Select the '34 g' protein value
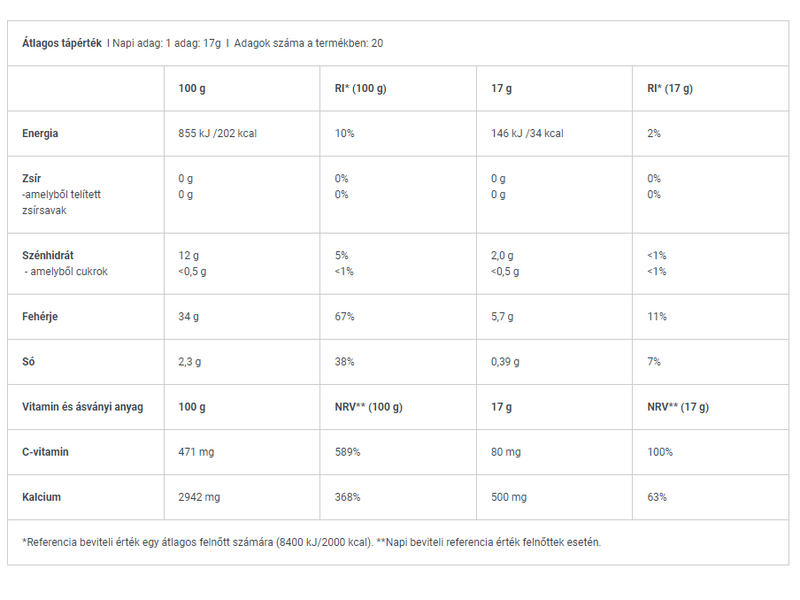This screenshot has width=800, height=600. tap(189, 317)
